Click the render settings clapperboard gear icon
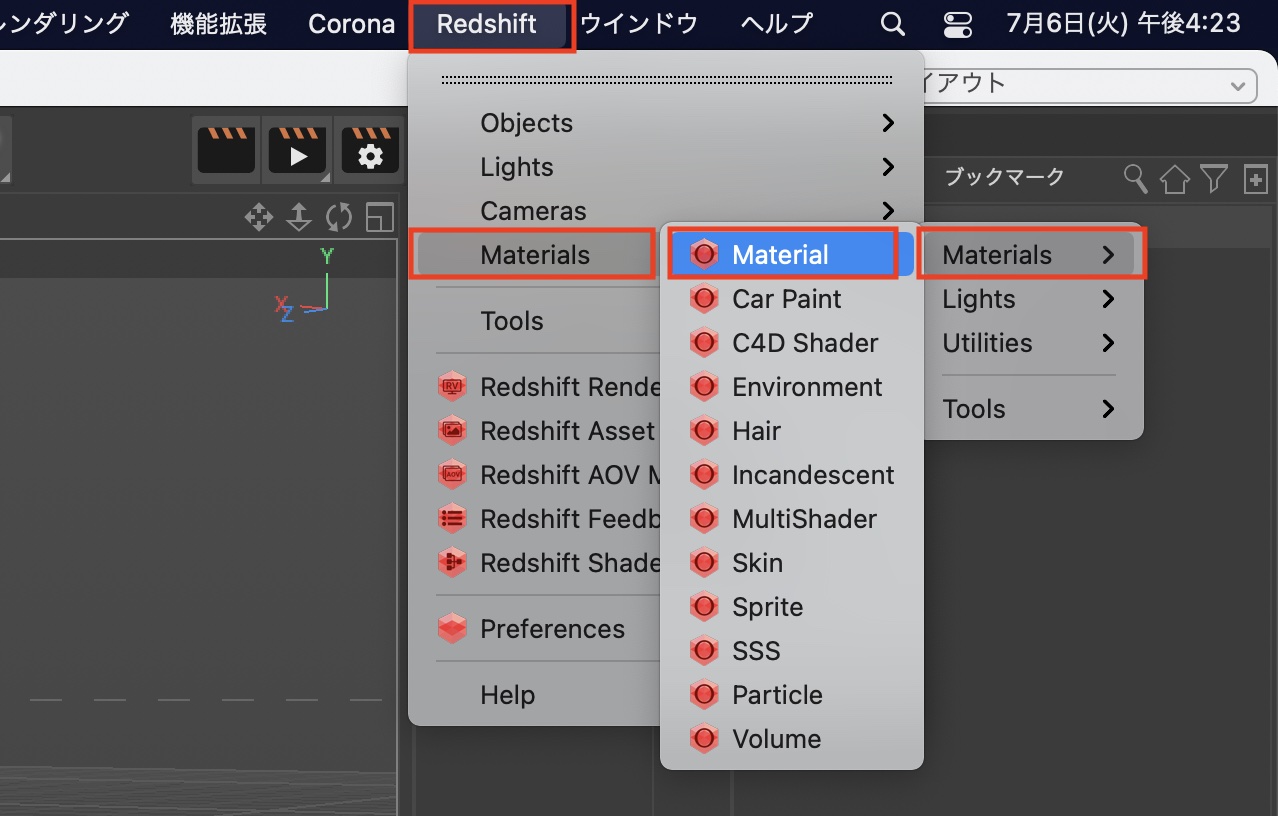The height and width of the screenshot is (816, 1278). pyautogui.click(x=370, y=152)
